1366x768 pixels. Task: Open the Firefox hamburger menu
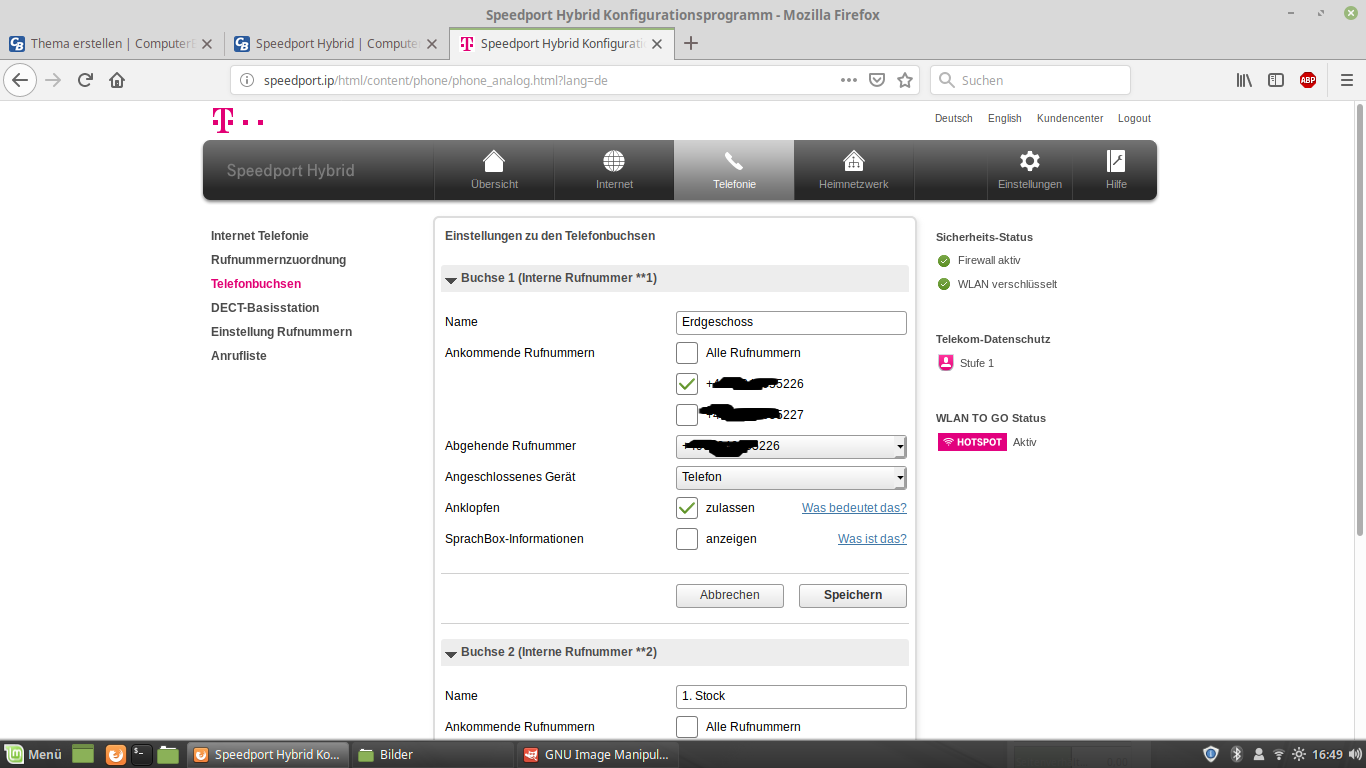[1346, 80]
